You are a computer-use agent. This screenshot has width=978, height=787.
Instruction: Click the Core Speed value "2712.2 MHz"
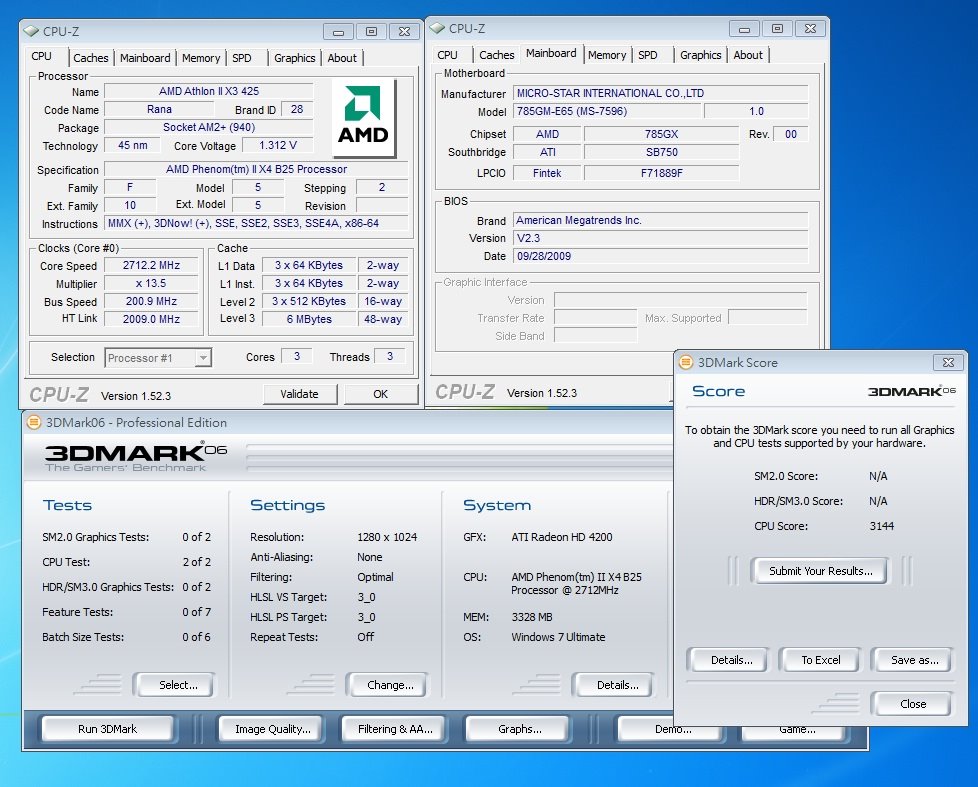pyautogui.click(x=152, y=265)
